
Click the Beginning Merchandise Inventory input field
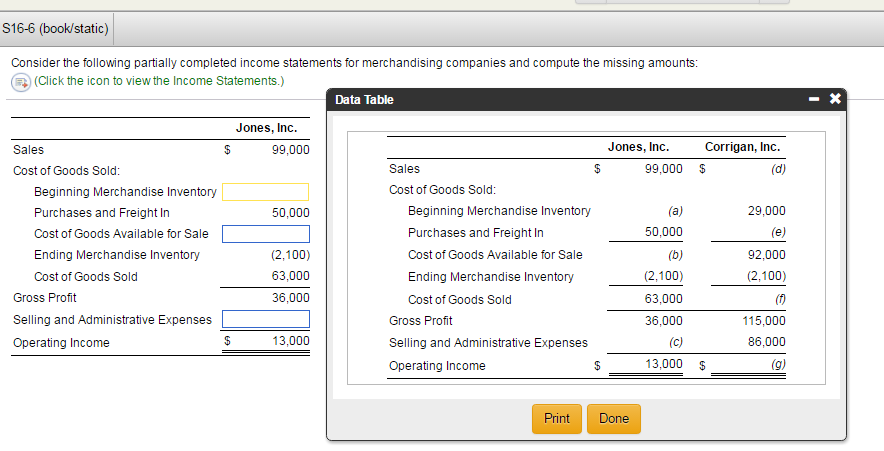click(266, 192)
